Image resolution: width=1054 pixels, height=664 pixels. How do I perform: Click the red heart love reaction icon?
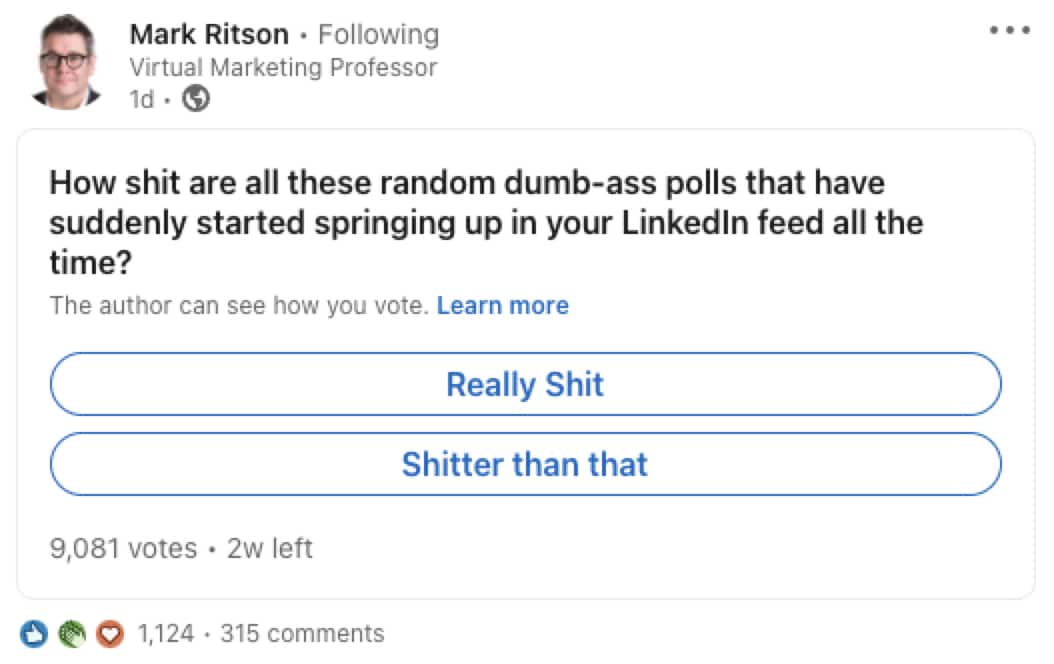(x=110, y=634)
